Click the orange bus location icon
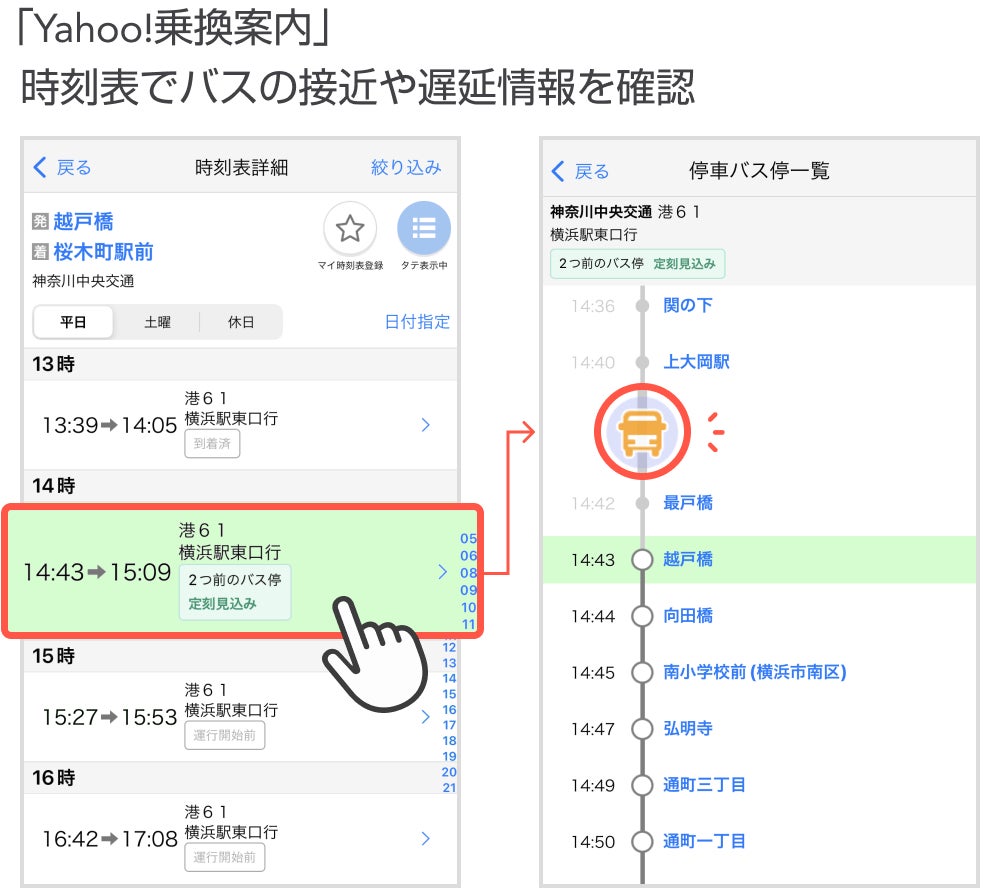Image resolution: width=1000 pixels, height=892 pixels. point(642,432)
